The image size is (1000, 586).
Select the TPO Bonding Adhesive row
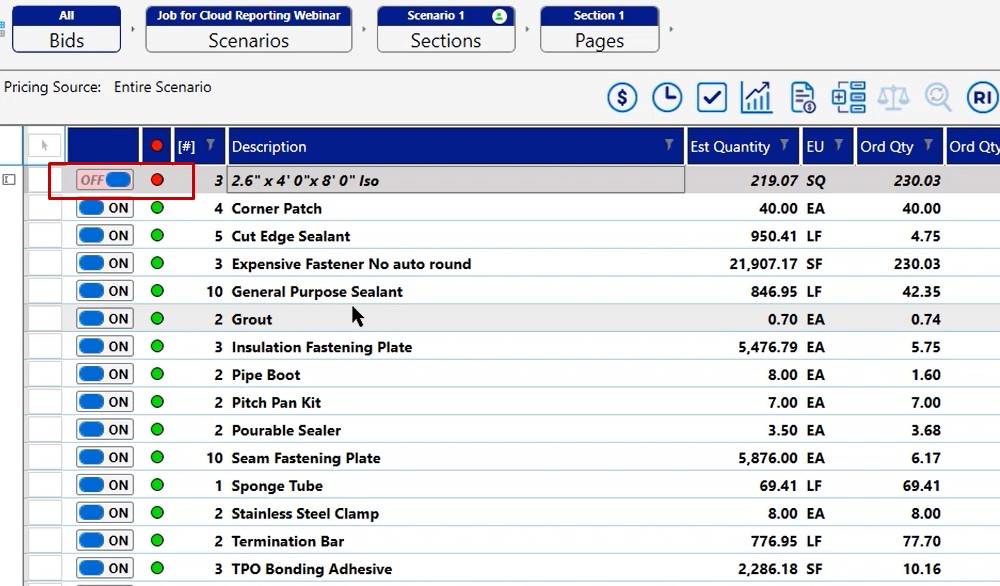point(311,569)
